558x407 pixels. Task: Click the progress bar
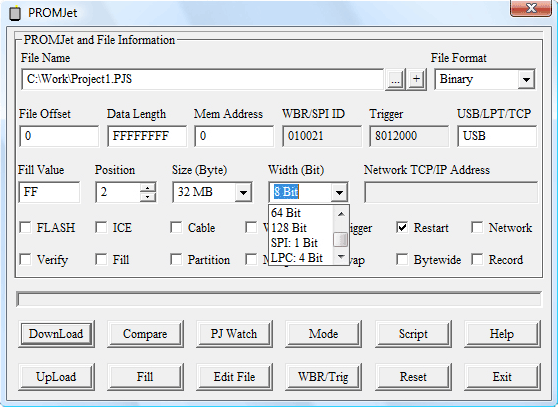click(279, 299)
